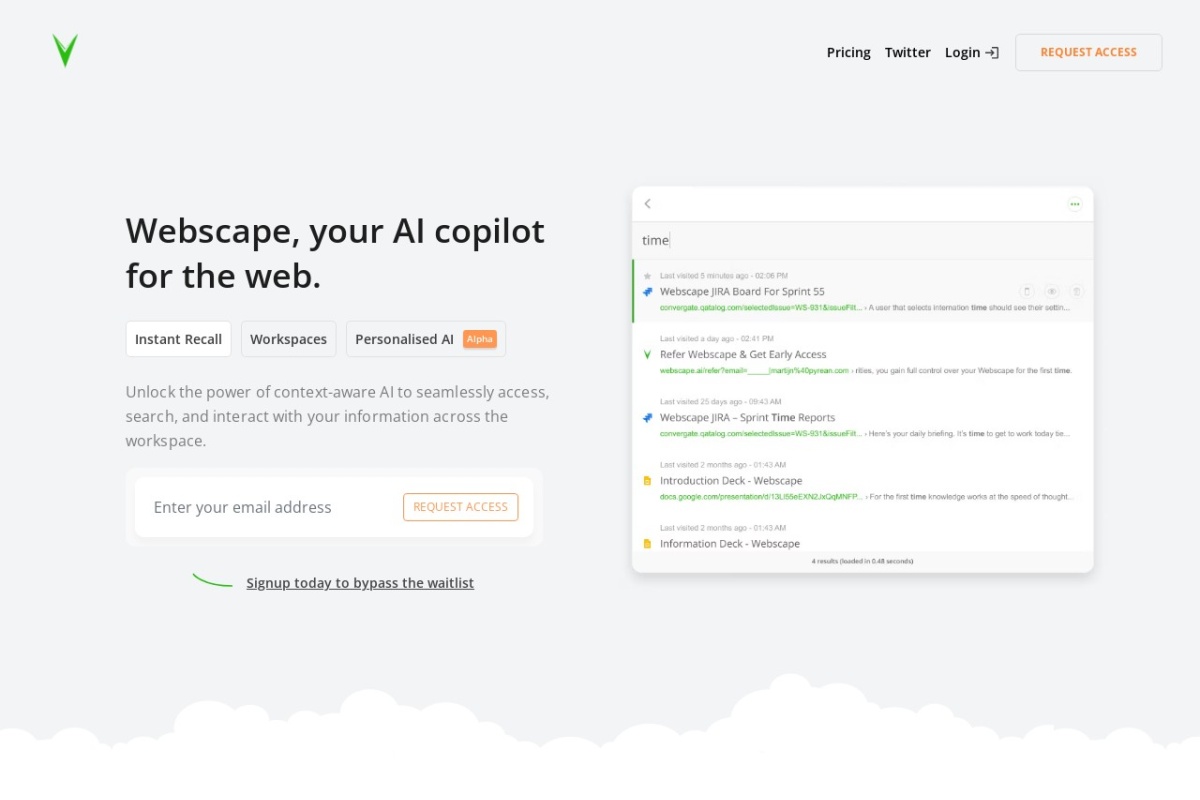Click the search box containing 'time'

tap(862, 240)
